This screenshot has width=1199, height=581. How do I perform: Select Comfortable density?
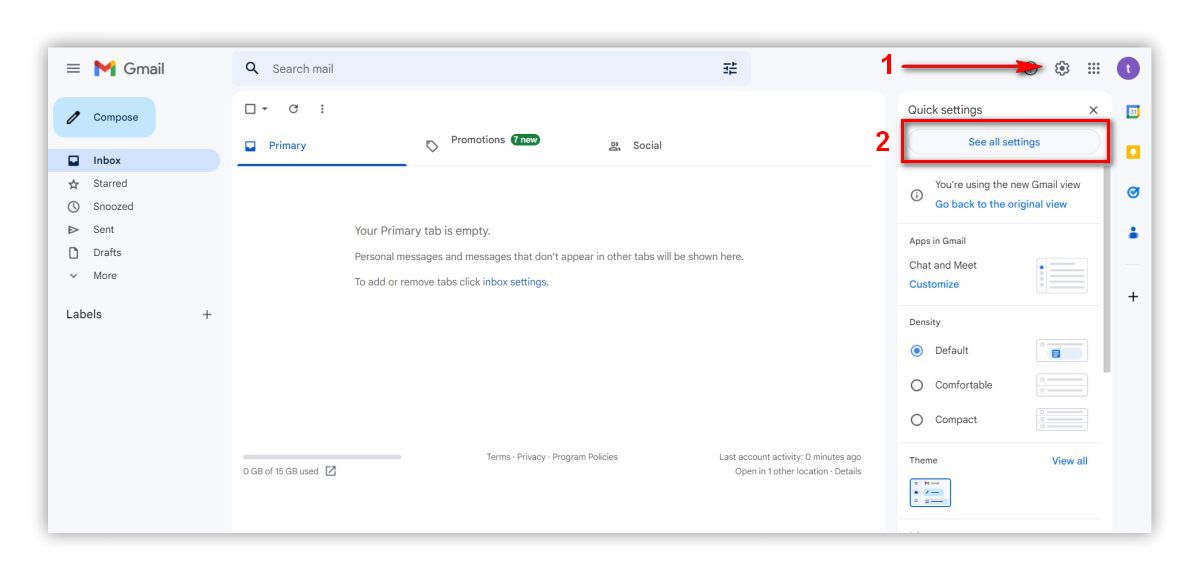coord(917,385)
